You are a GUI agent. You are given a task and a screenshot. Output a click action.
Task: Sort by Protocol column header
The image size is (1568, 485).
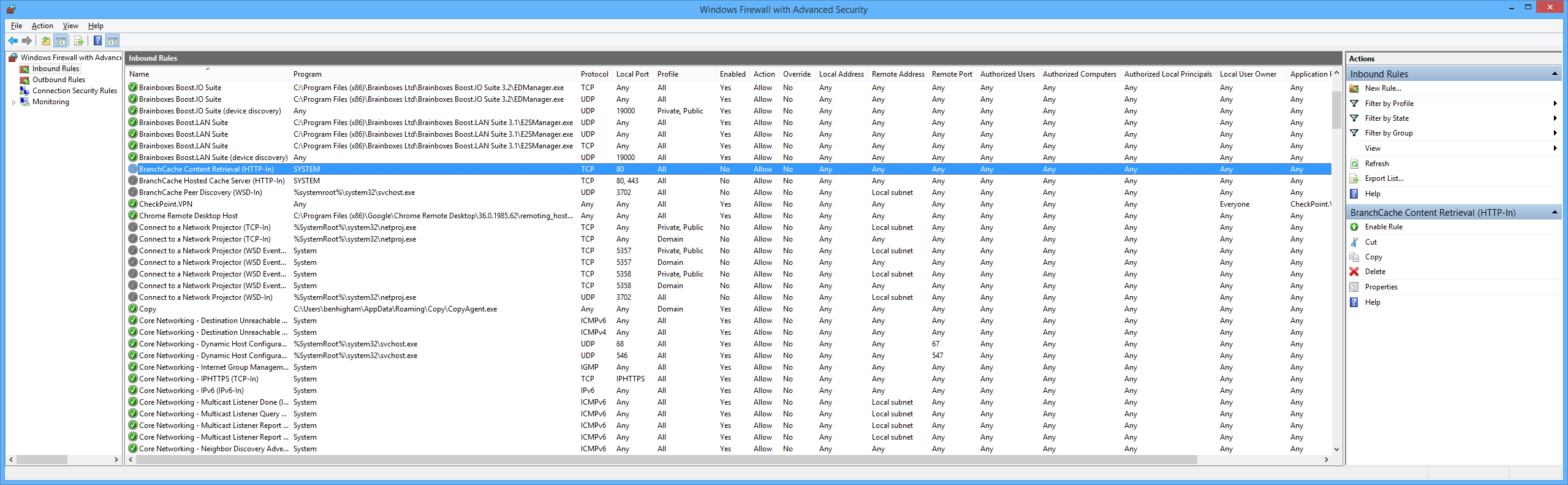[x=594, y=74]
